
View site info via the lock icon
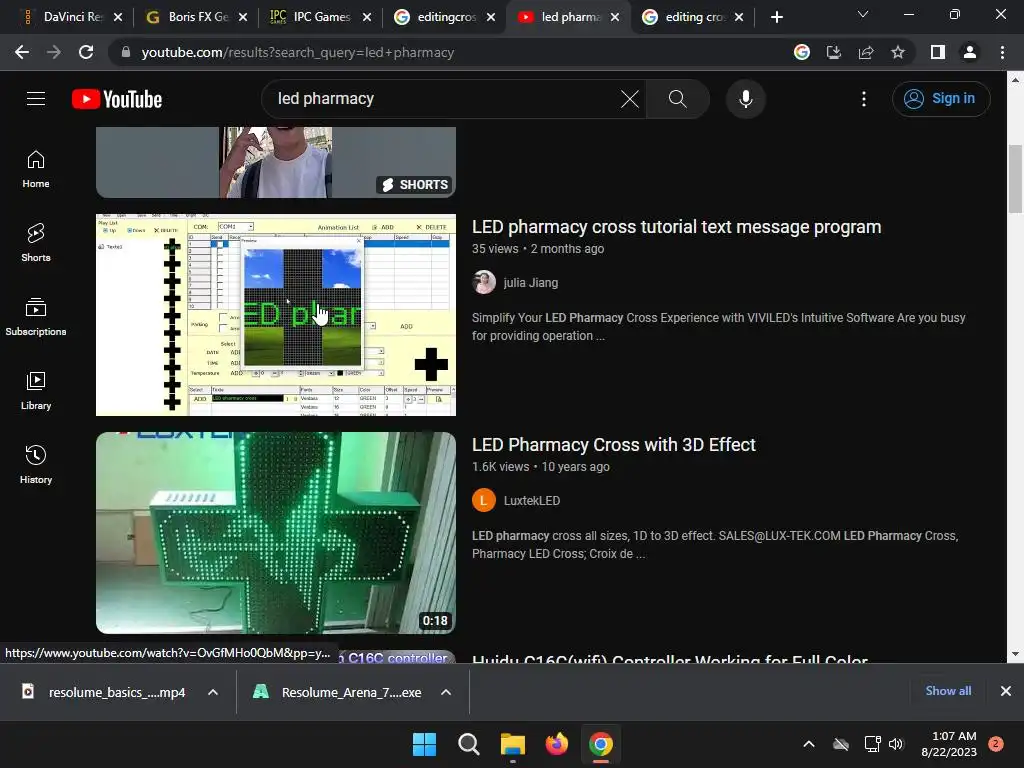pyautogui.click(x=126, y=52)
